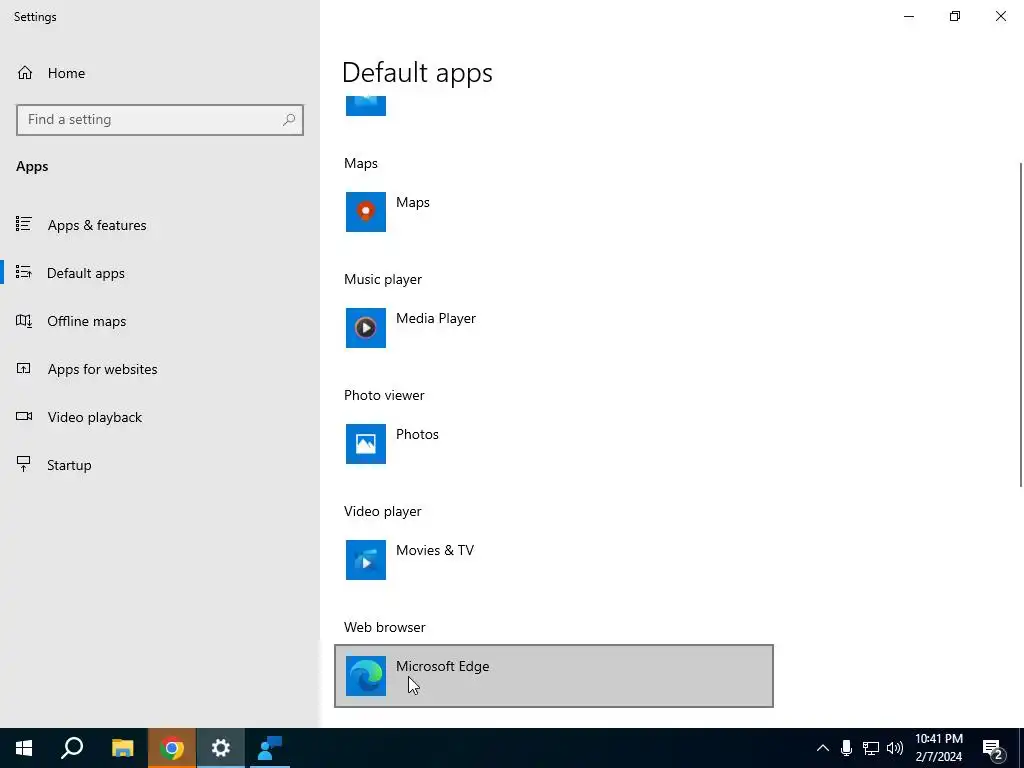Open Startup apps settings

click(x=69, y=465)
